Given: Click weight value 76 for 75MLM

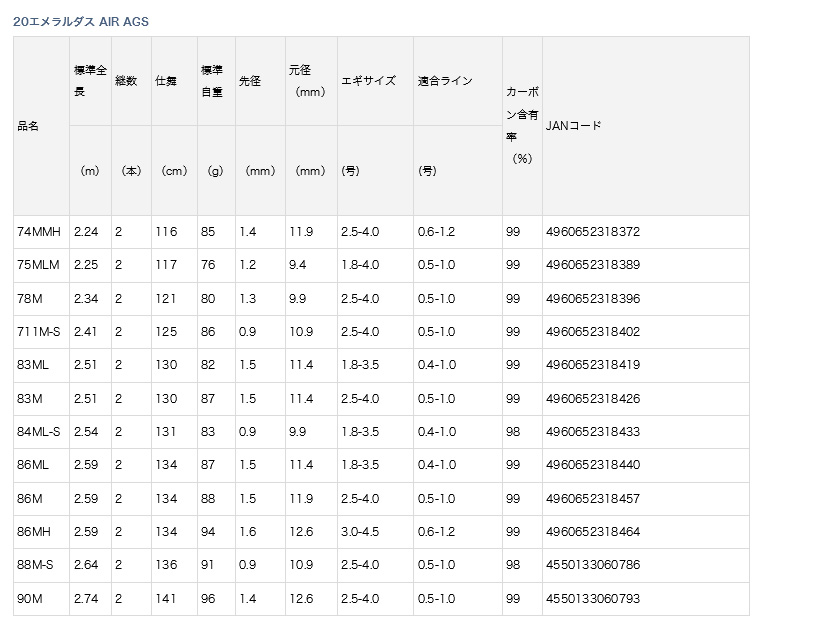Looking at the screenshot, I should click(208, 265).
